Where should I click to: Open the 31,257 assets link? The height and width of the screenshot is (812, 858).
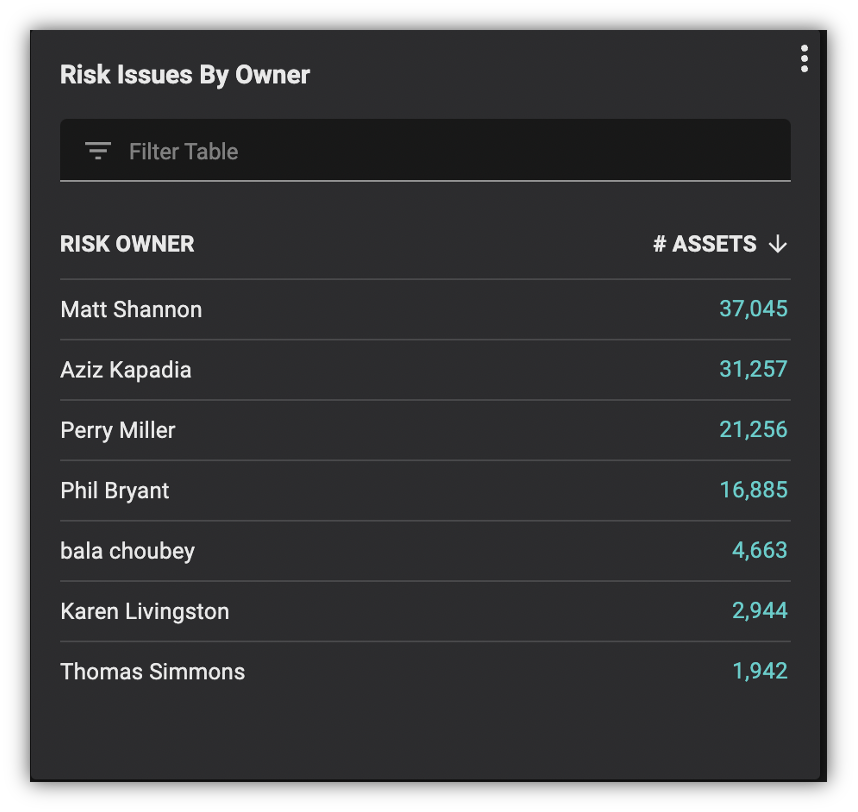[753, 369]
